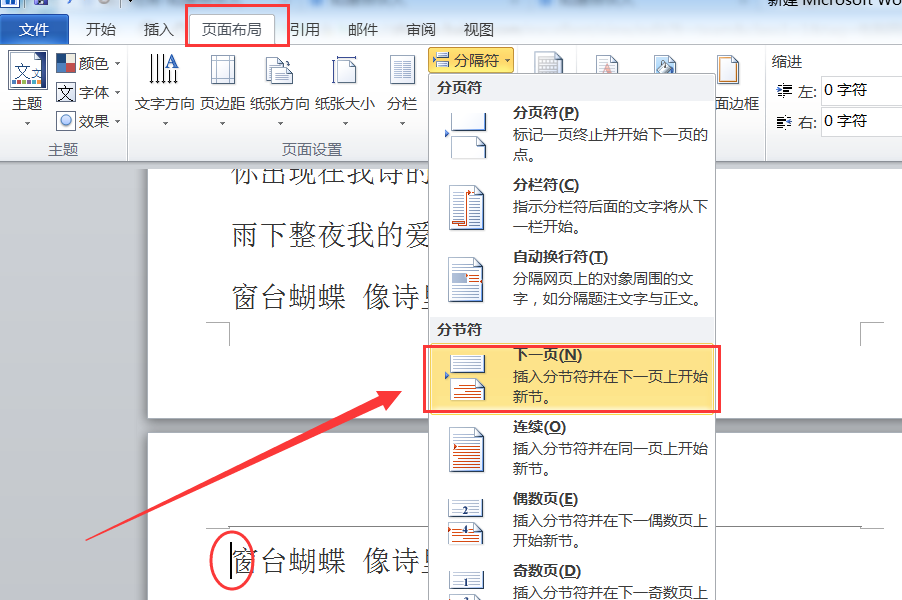The height and width of the screenshot is (600, 902).
Task: Click the 主题 themes icon
Action: pos(28,70)
